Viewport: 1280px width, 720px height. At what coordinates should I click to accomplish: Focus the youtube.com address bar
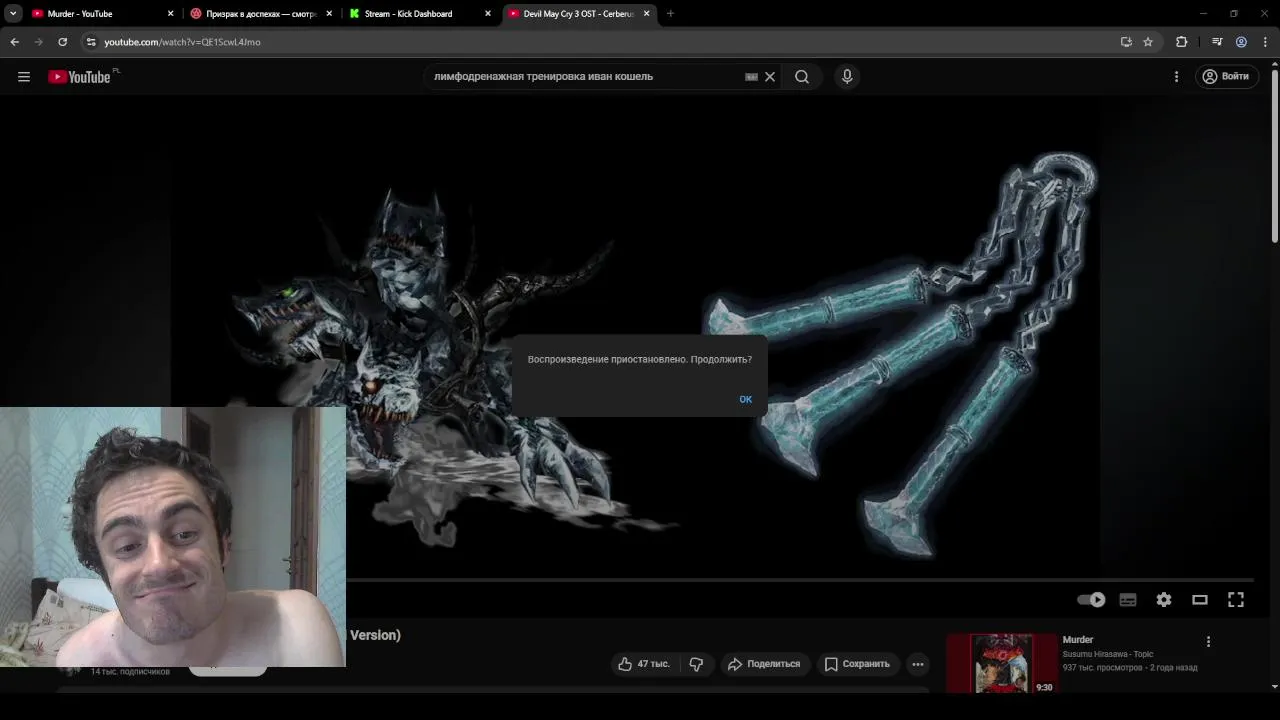pos(600,42)
